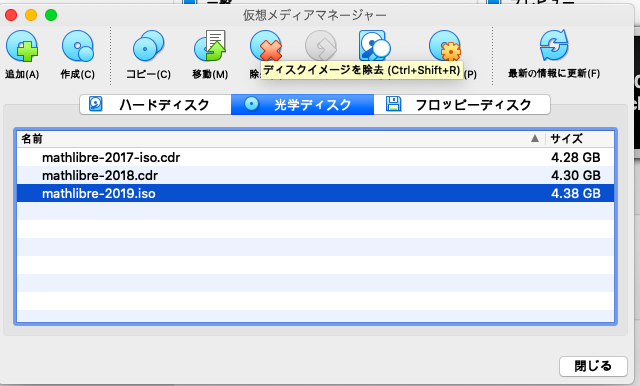This screenshot has width=640, height=386.
Task: Click the 移動(M) toolbar label
Action: 210,74
